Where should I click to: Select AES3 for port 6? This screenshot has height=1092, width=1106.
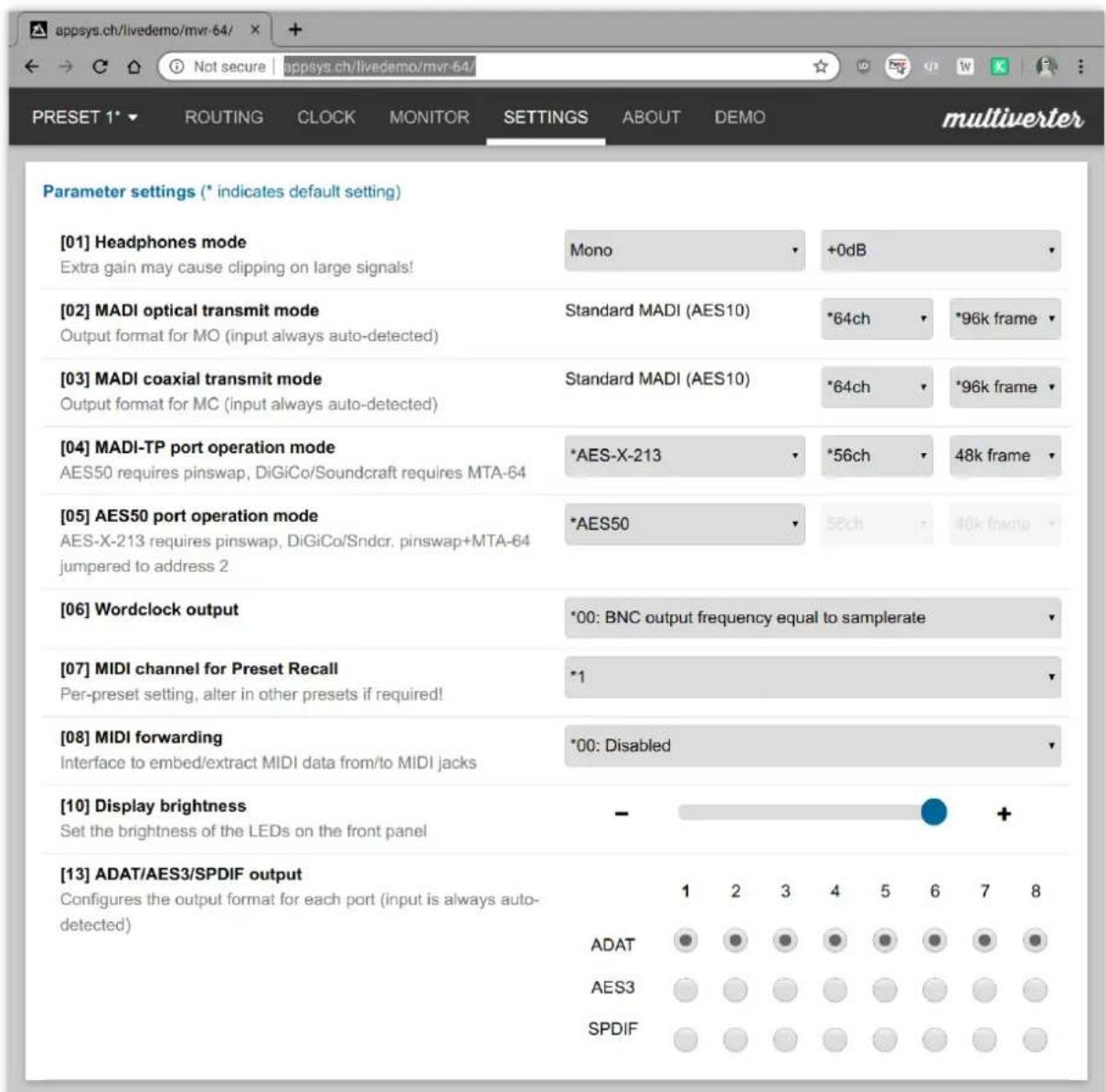point(934,990)
